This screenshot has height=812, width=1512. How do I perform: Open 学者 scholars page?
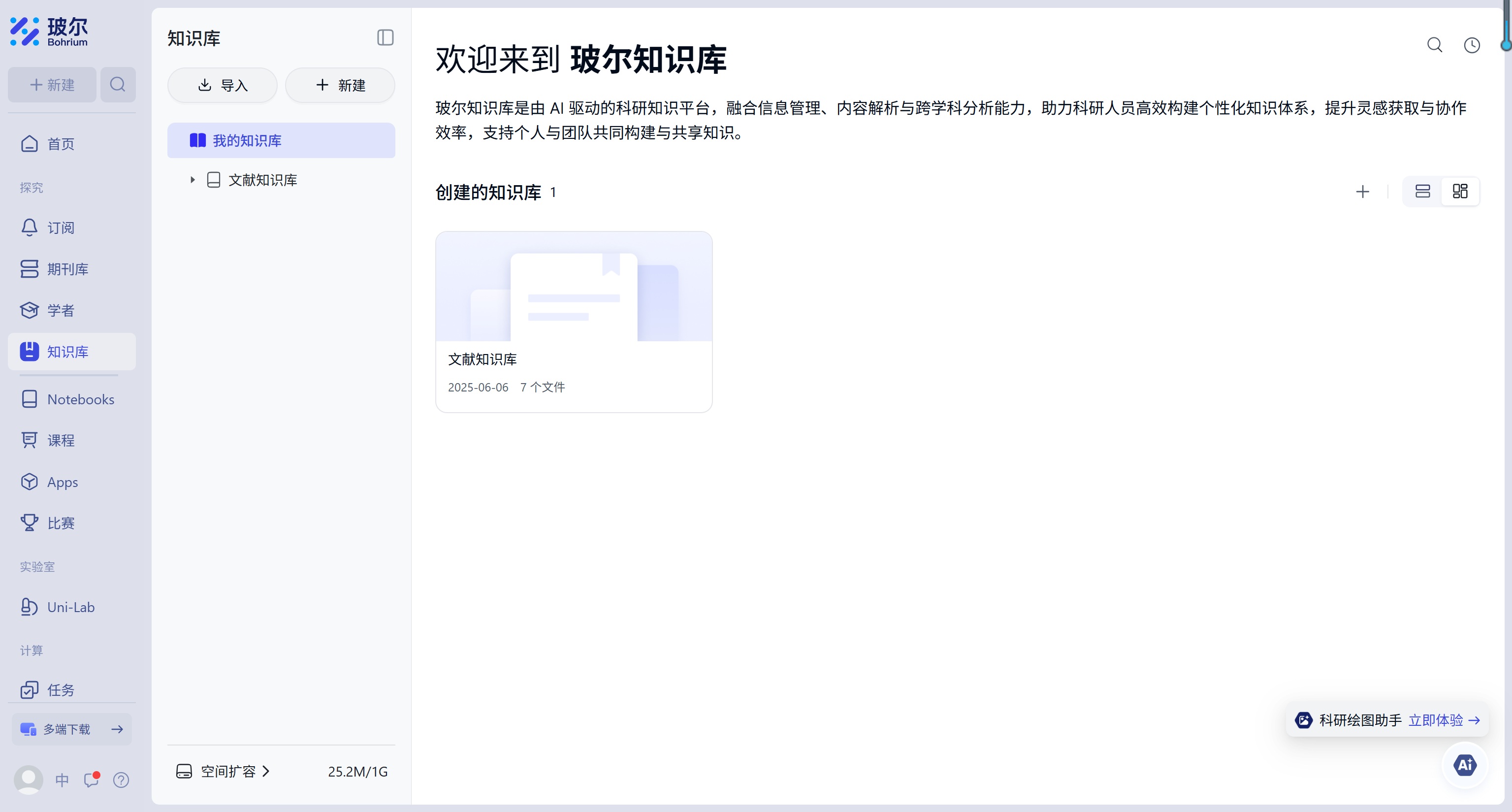click(x=71, y=310)
